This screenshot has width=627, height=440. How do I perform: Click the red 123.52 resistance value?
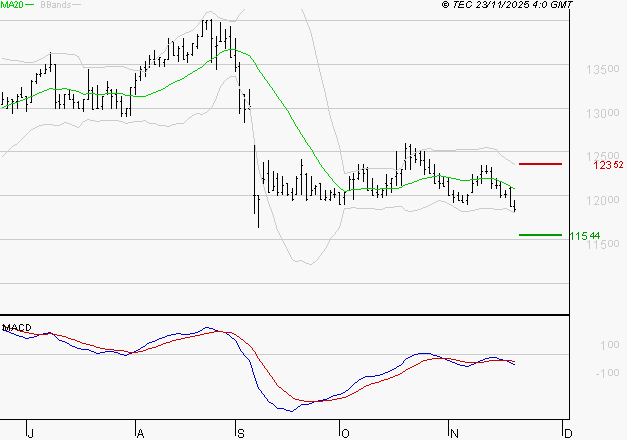click(608, 164)
